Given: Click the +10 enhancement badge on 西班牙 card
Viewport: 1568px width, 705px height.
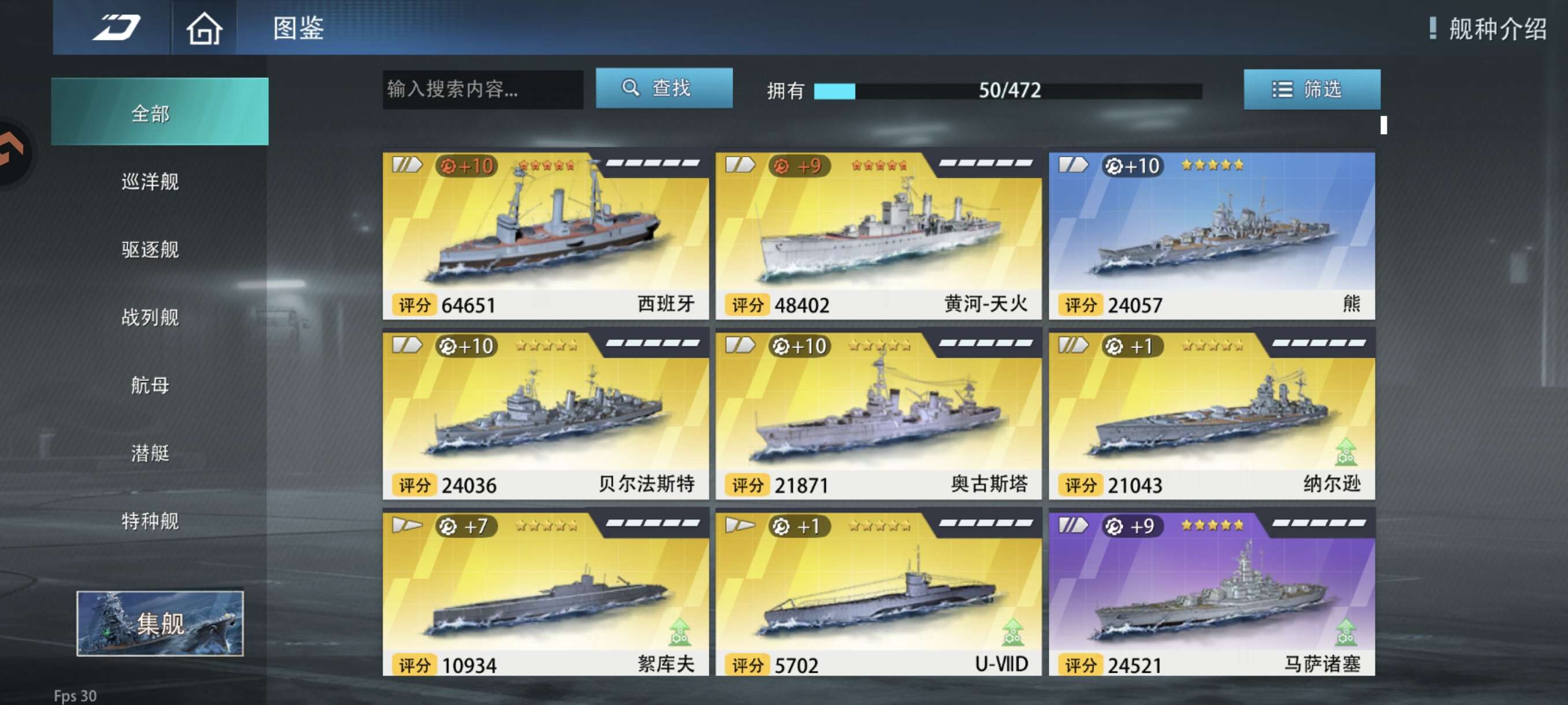Looking at the screenshot, I should [467, 165].
